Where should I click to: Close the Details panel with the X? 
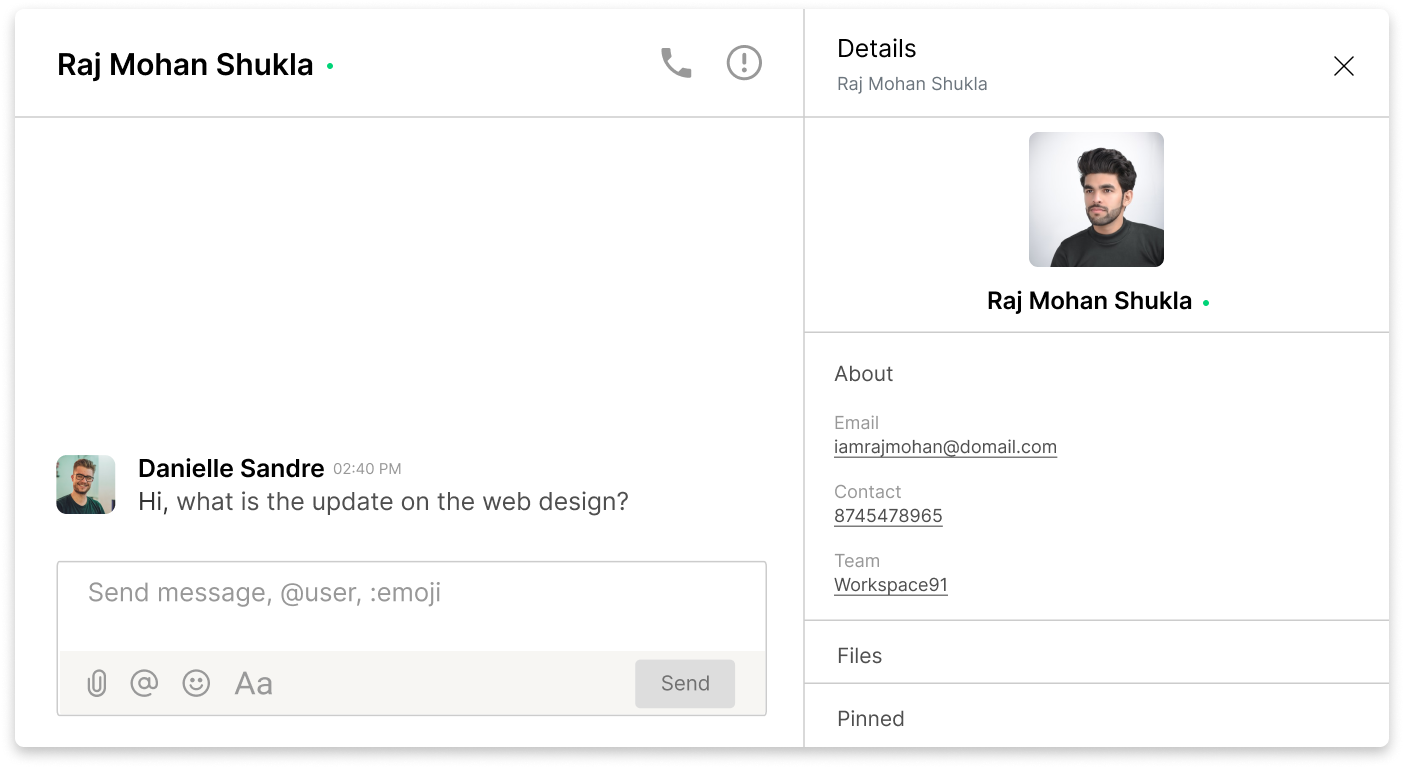[1344, 66]
